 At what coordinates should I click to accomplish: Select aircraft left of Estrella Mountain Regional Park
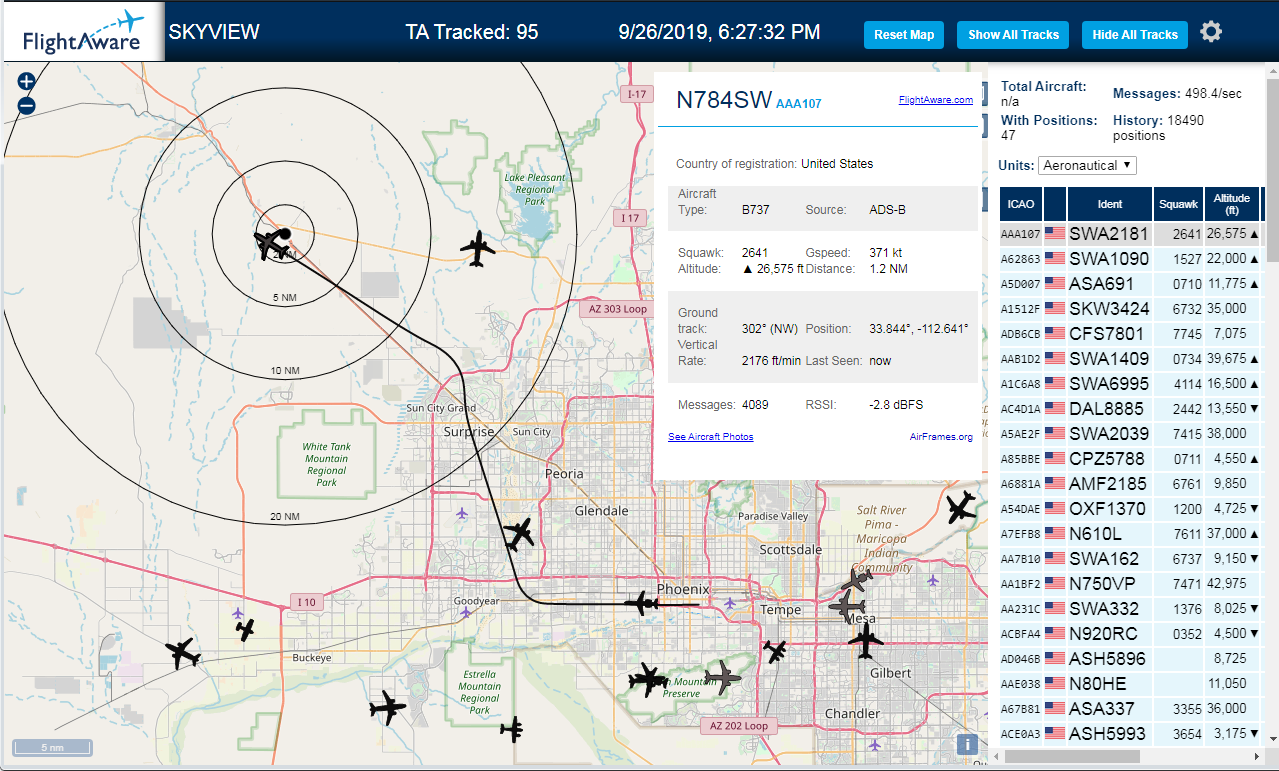pos(387,709)
